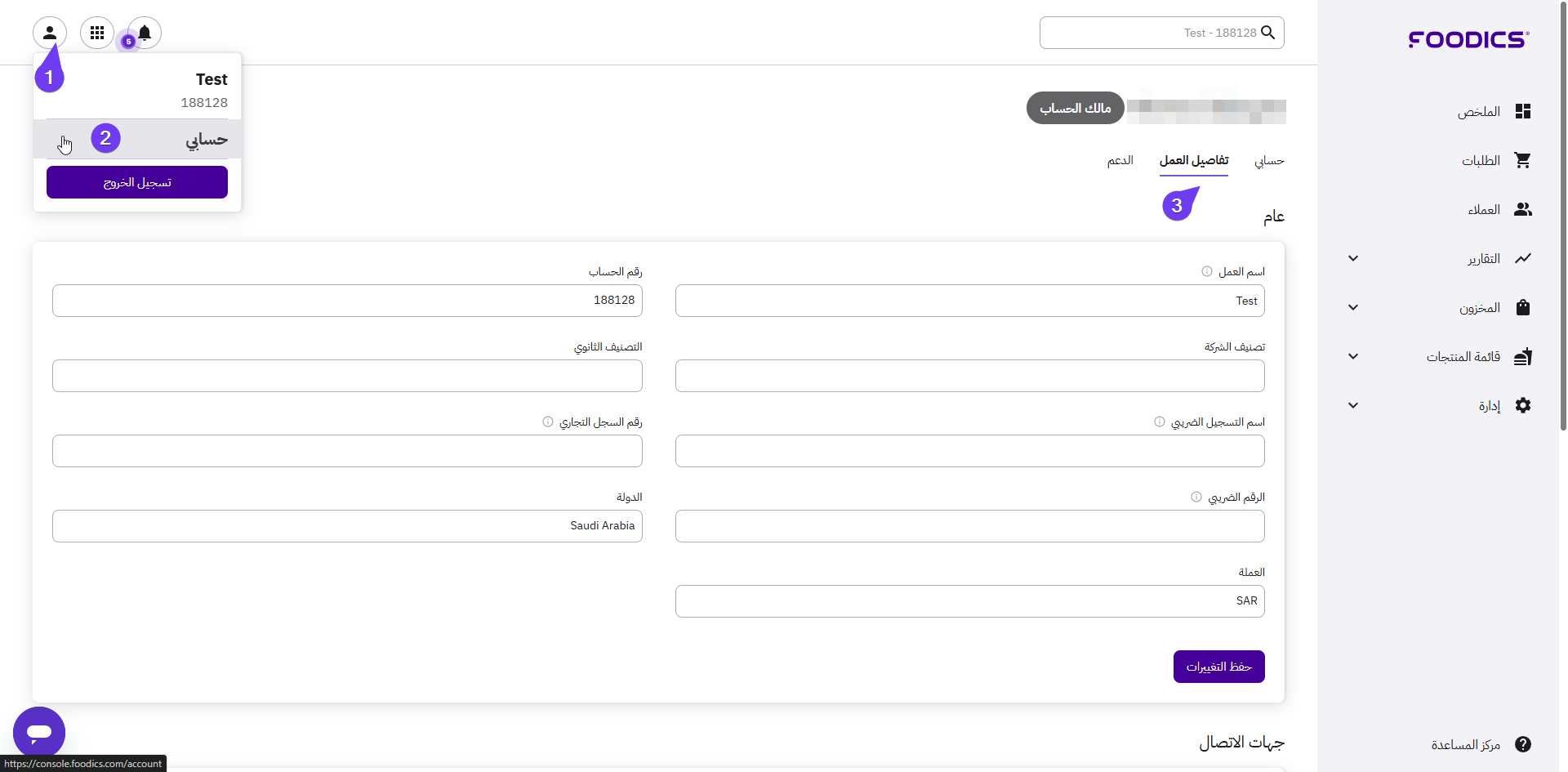Click the تسجيل الخروج logout button
This screenshot has width=1568, height=772.
[137, 182]
